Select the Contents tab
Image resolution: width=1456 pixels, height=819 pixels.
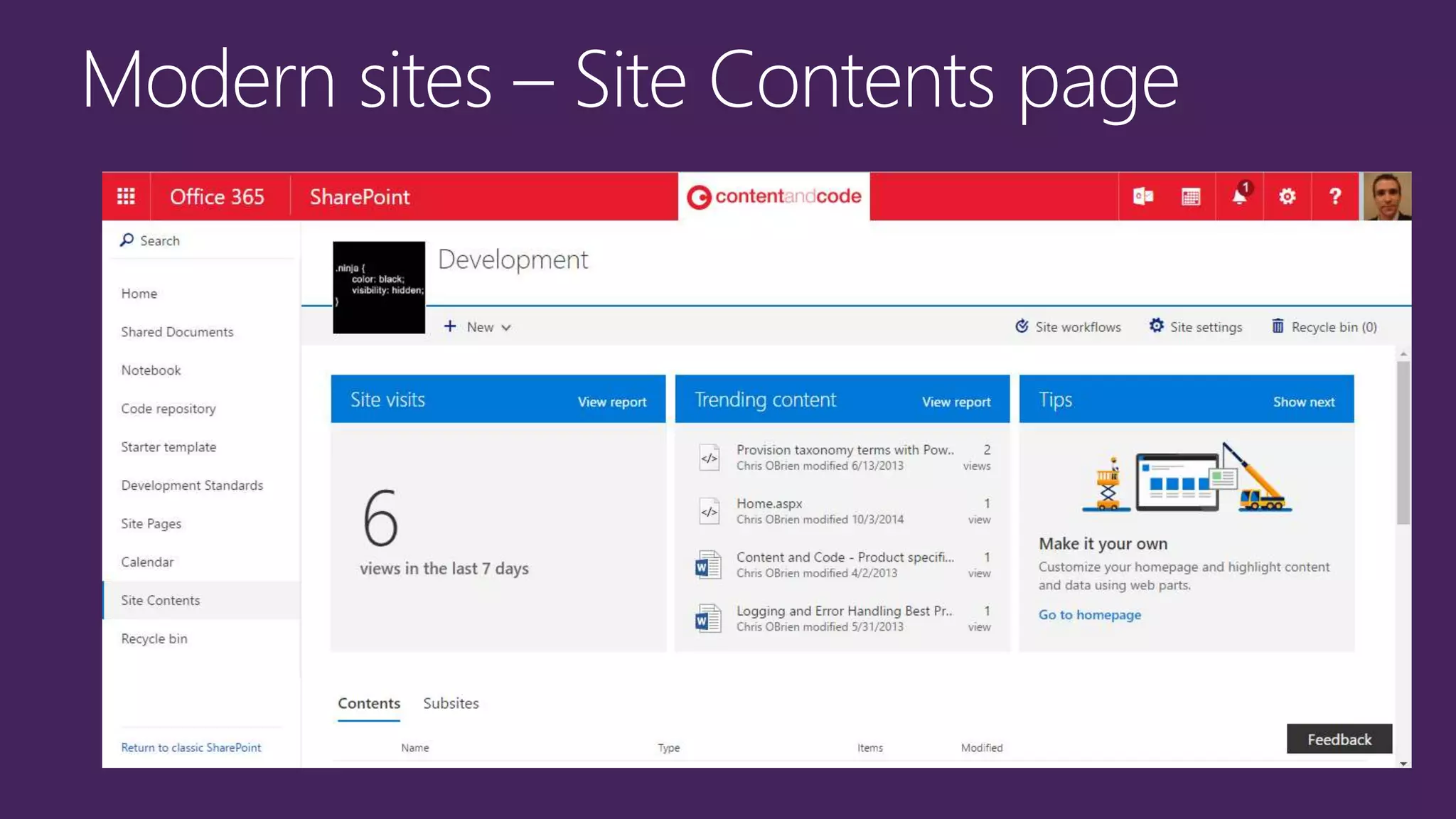(368, 703)
